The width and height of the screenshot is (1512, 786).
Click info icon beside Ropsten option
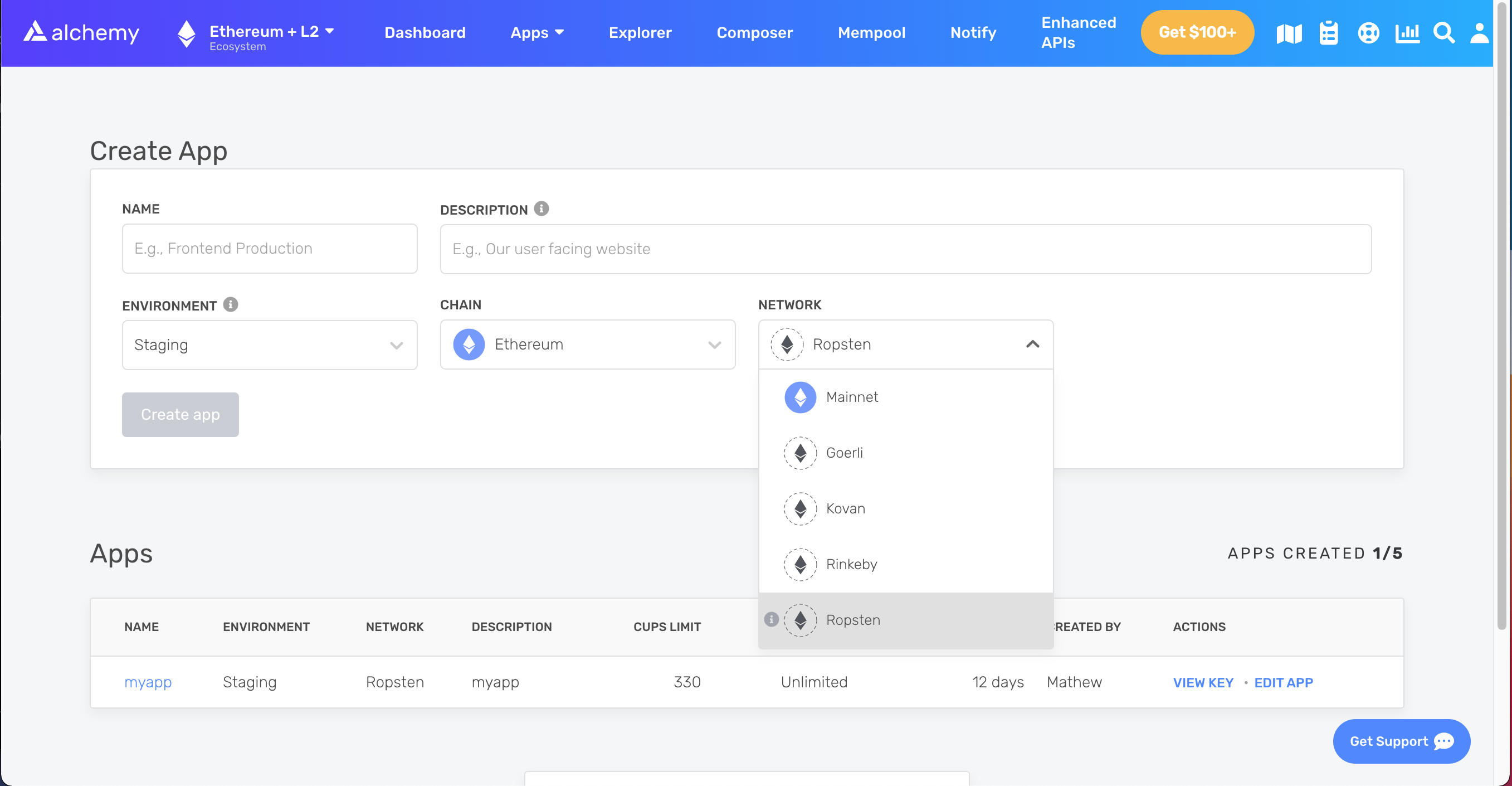pyautogui.click(x=771, y=619)
